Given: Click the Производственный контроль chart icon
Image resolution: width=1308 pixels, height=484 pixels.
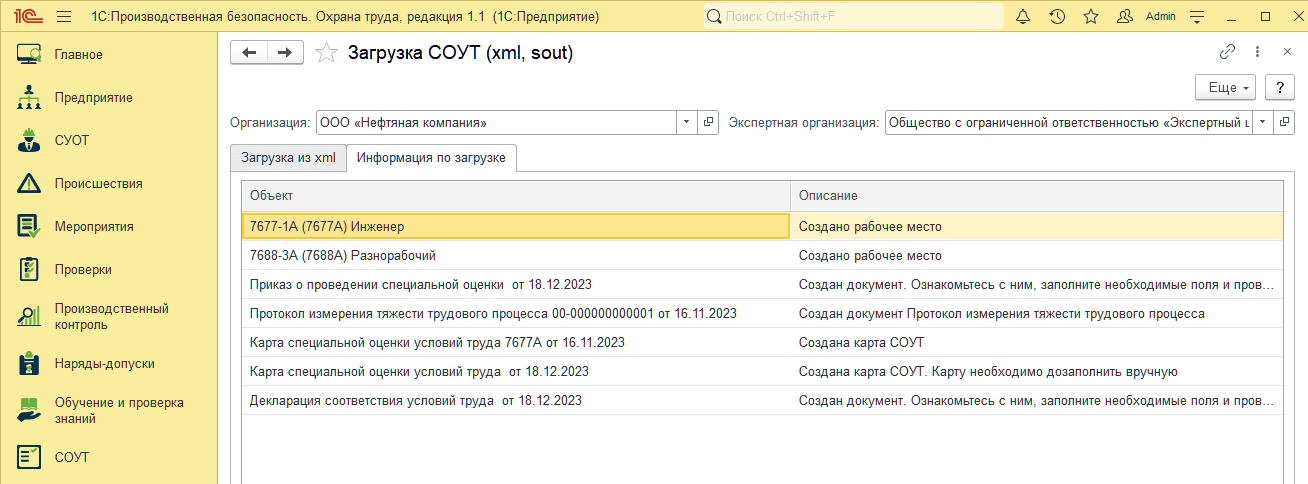Looking at the screenshot, I should coord(28,317).
